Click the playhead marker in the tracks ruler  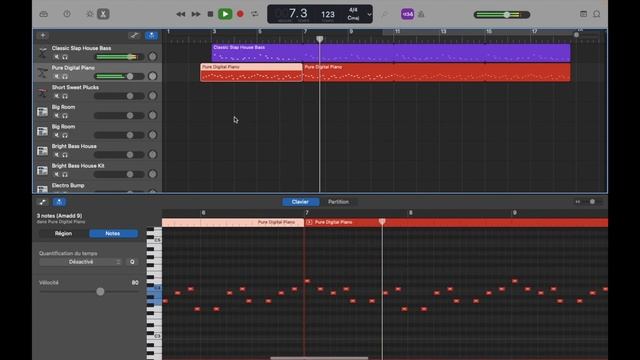click(320, 39)
